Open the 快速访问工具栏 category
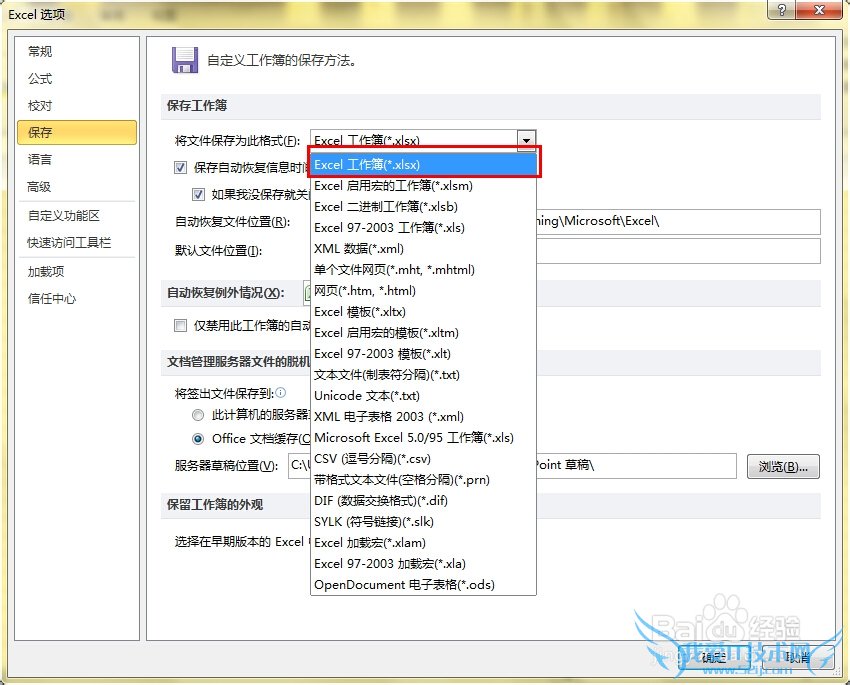 click(x=77, y=242)
